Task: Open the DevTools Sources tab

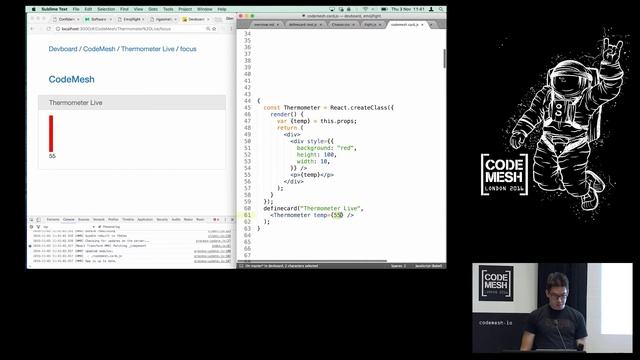Action: point(84,220)
